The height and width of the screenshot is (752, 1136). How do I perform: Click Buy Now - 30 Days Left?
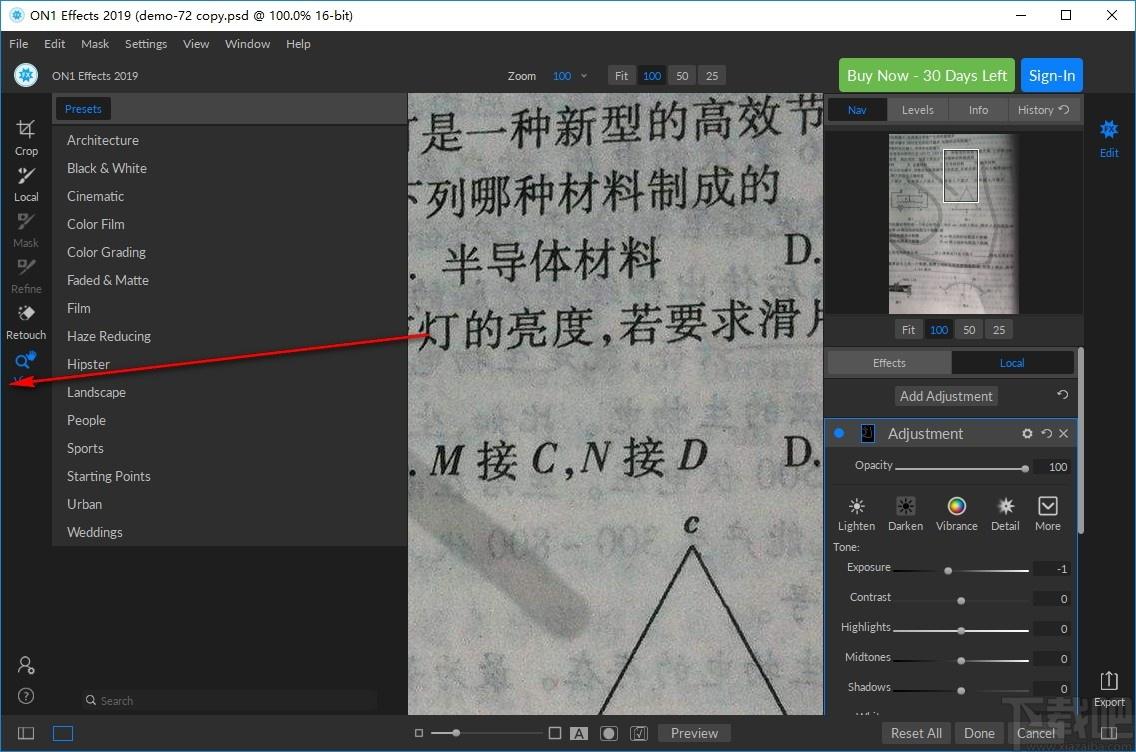[927, 75]
